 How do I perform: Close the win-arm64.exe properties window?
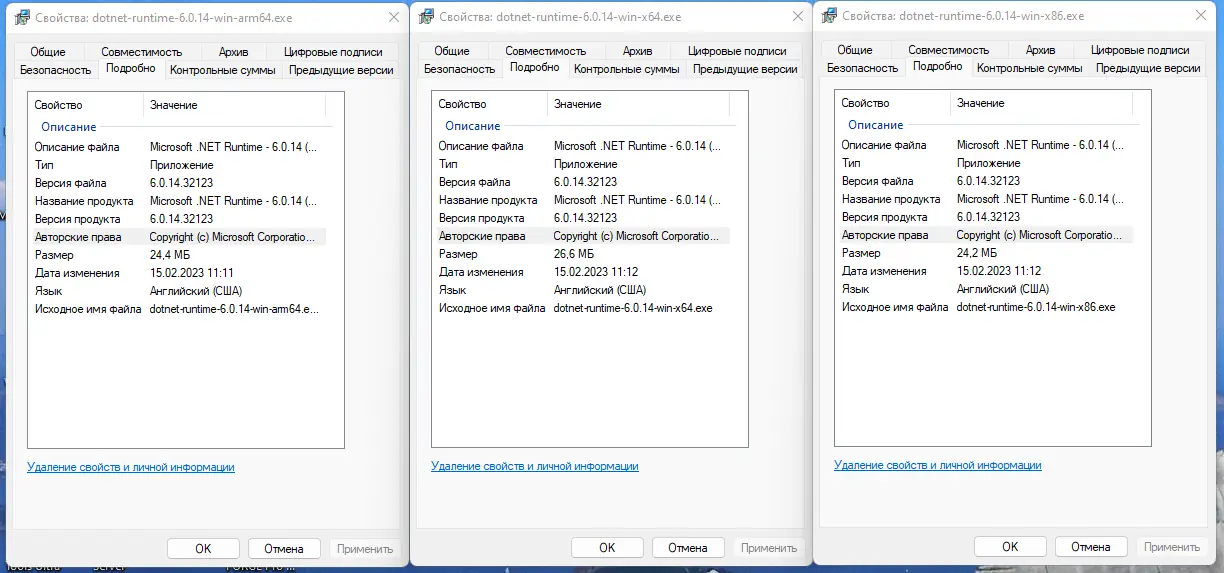(391, 16)
